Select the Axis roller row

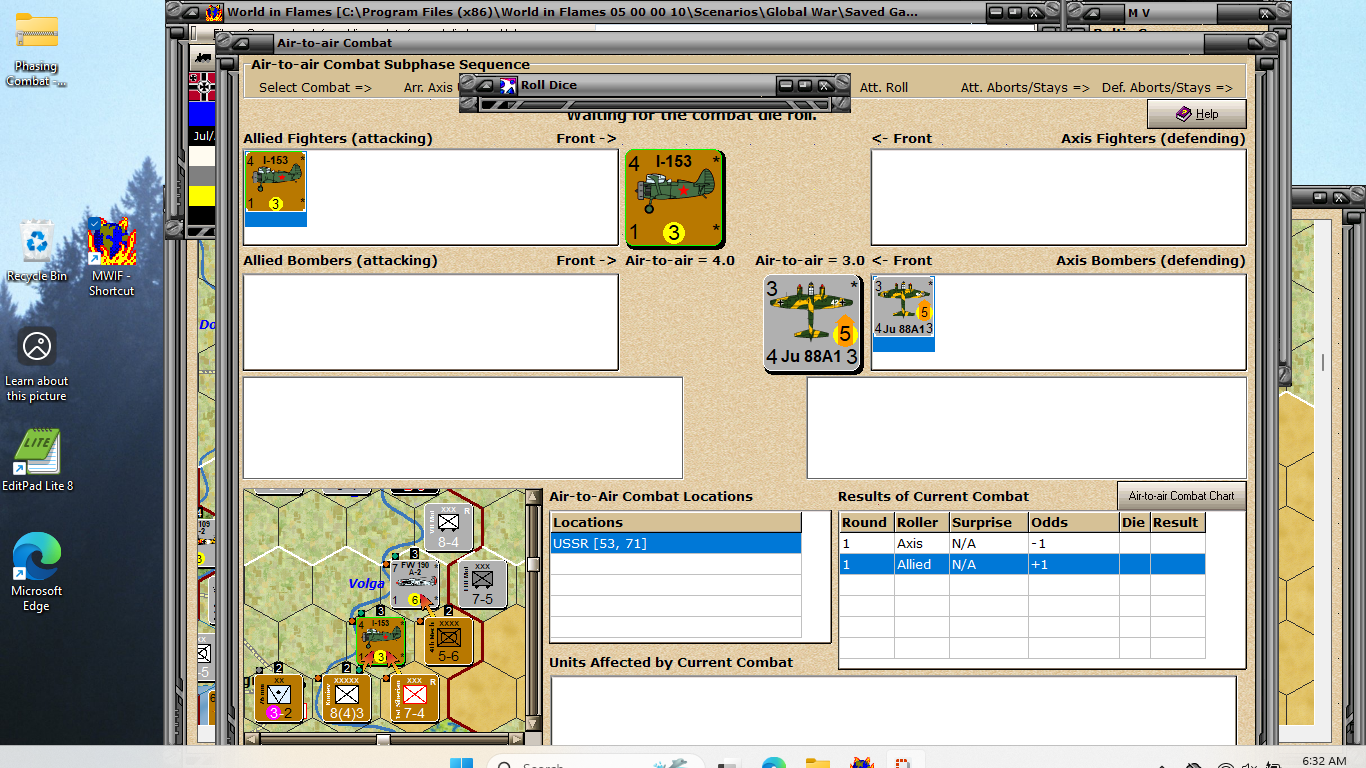(x=1022, y=543)
